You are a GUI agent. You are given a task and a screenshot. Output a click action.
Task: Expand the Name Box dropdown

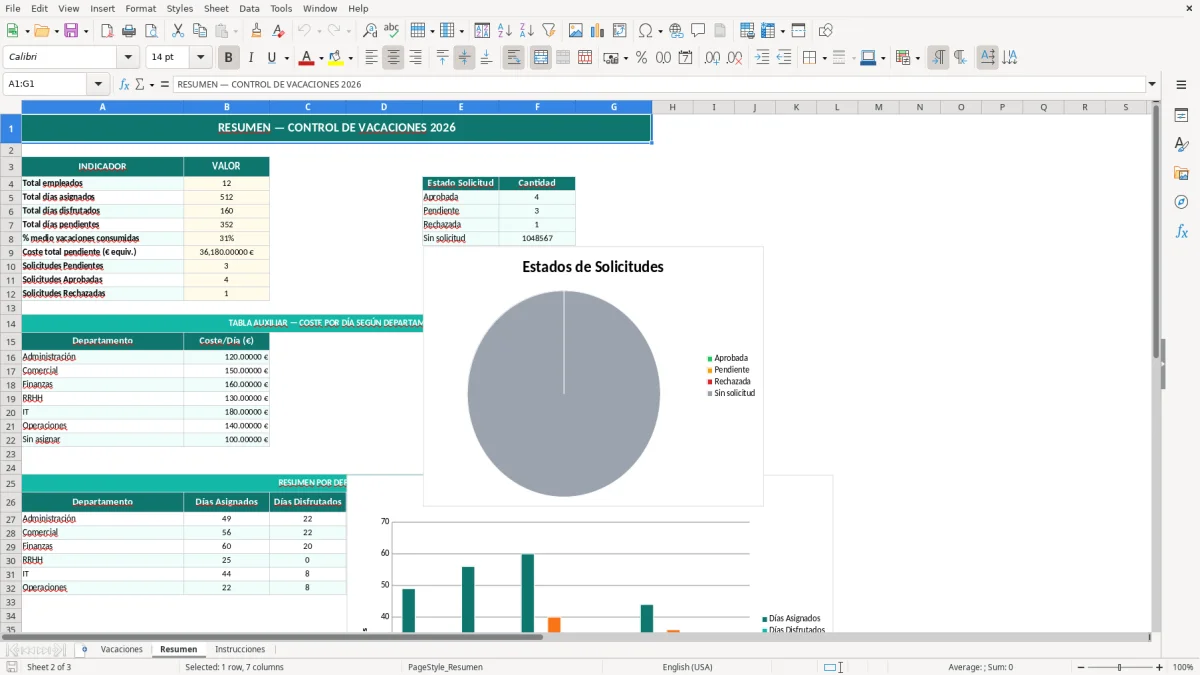[98, 84]
